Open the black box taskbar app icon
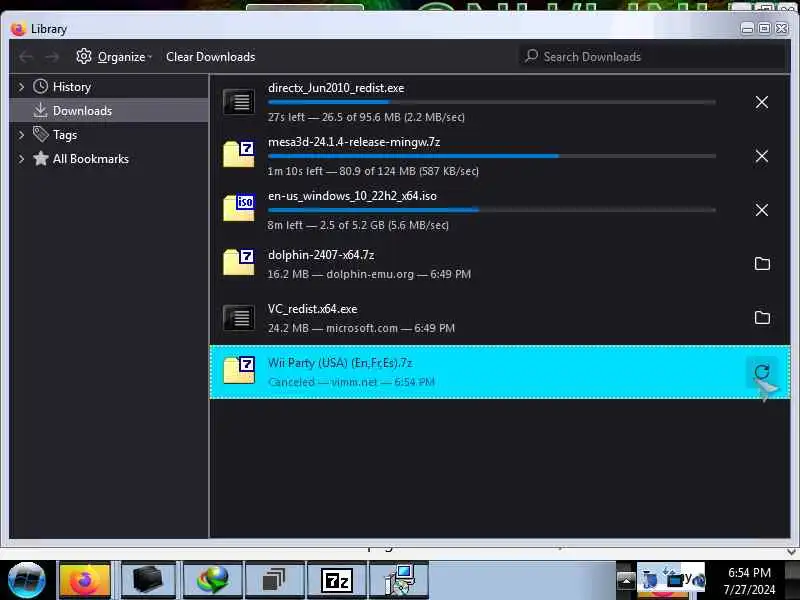Screen dimensions: 800x600 pos(147,580)
